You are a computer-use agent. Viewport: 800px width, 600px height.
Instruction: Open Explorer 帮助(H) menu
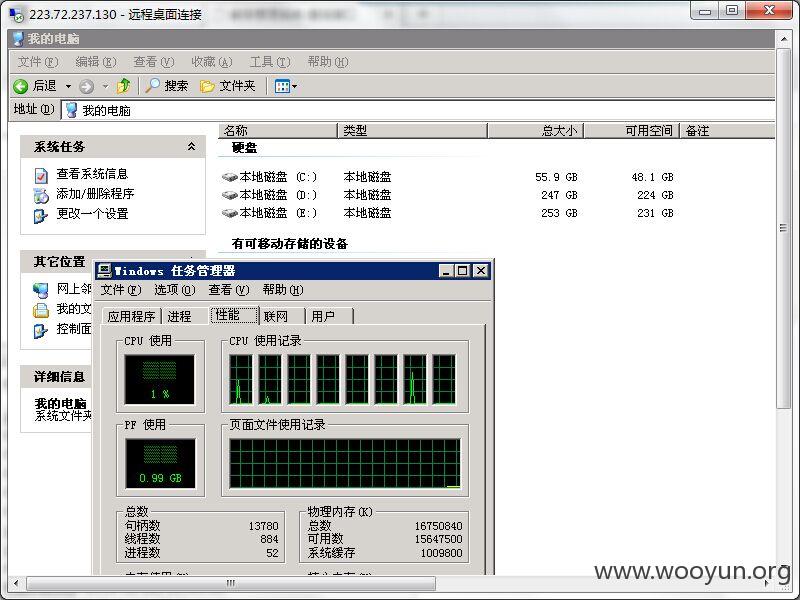click(328, 62)
